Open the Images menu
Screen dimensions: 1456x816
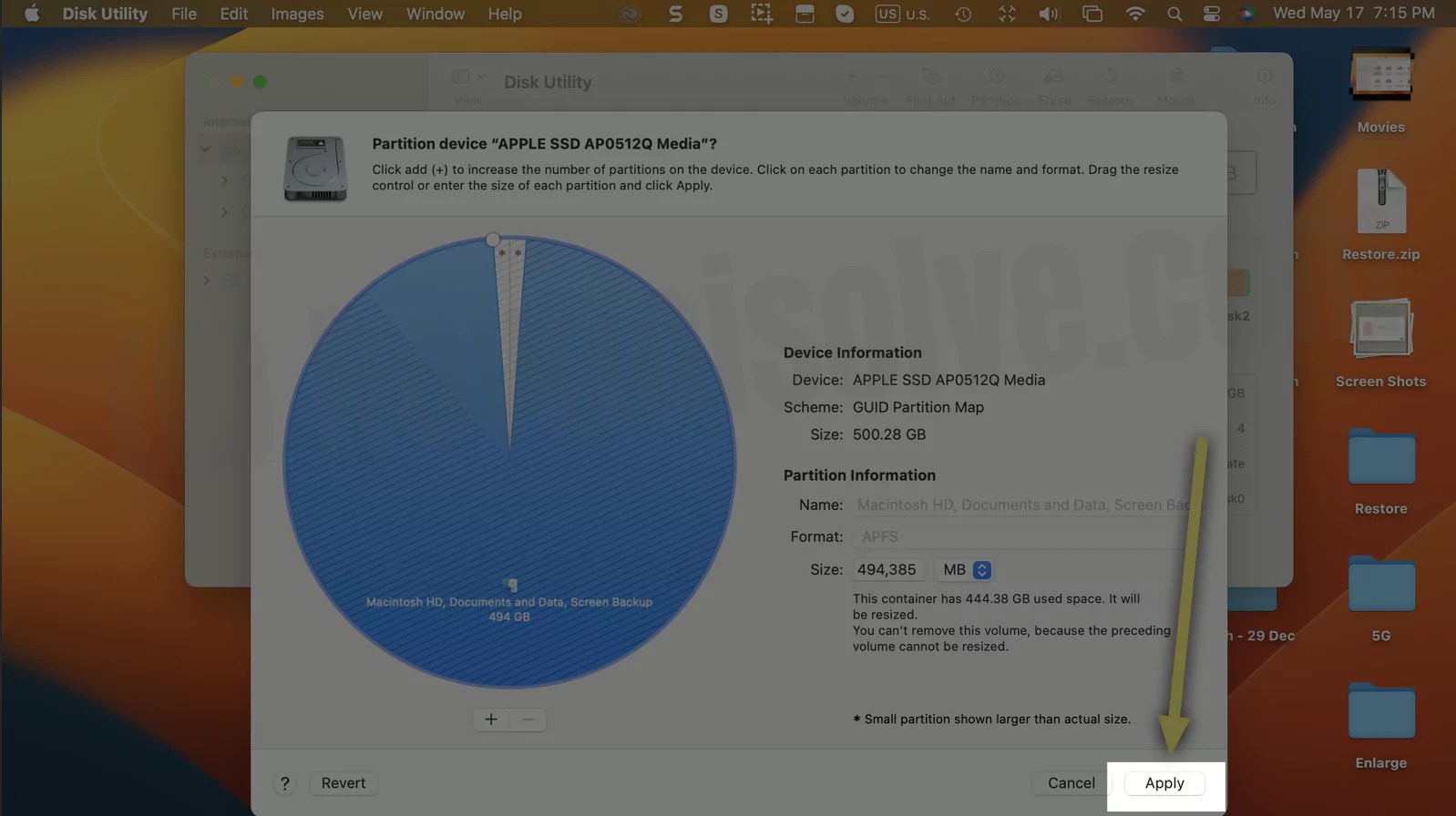coord(297,14)
